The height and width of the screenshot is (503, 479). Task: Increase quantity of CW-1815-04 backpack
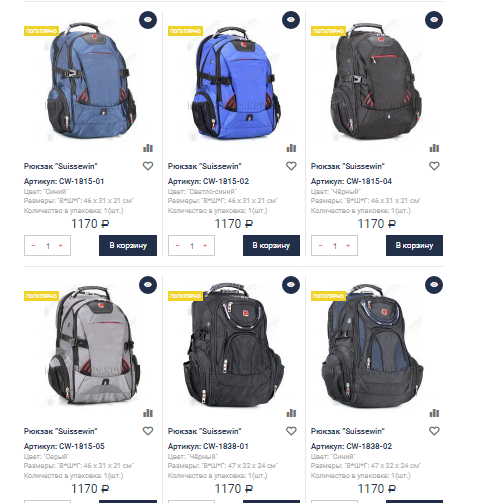[348, 246]
